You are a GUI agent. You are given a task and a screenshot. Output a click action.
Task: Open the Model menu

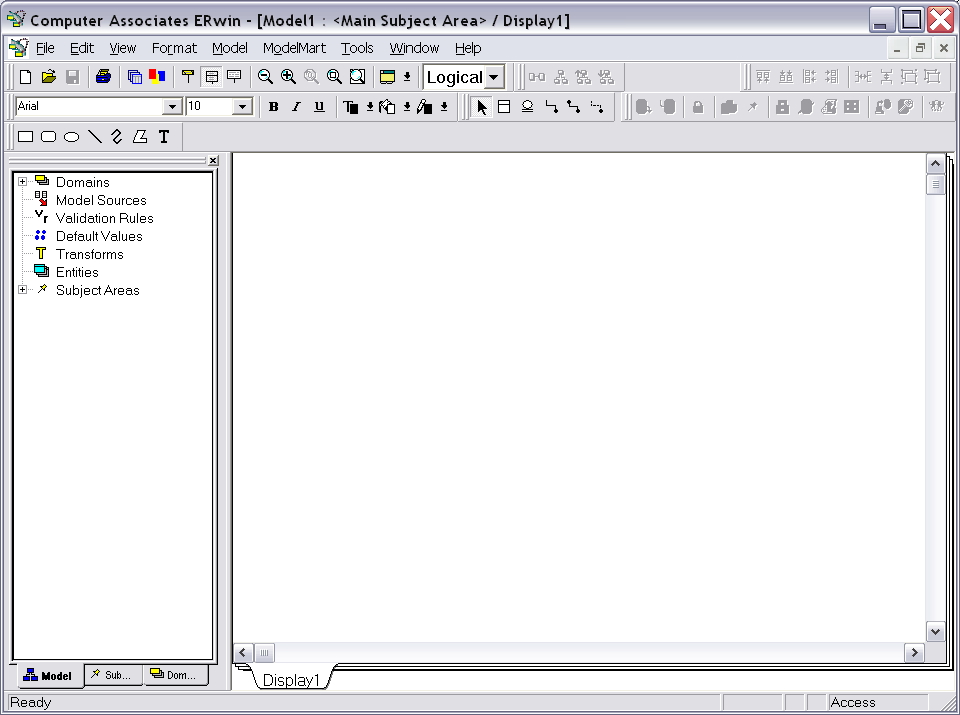230,48
